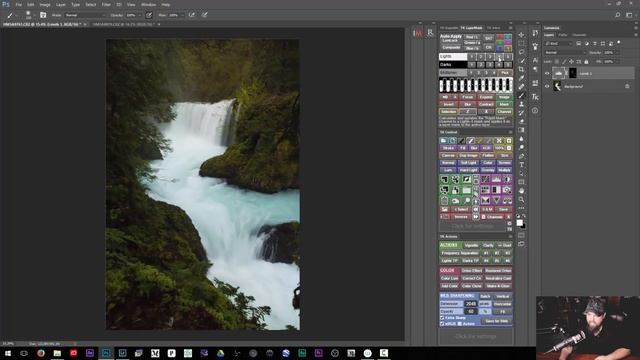Open the TK Control panel menu
Screen dimensions: 640x360
[x=510, y=132]
